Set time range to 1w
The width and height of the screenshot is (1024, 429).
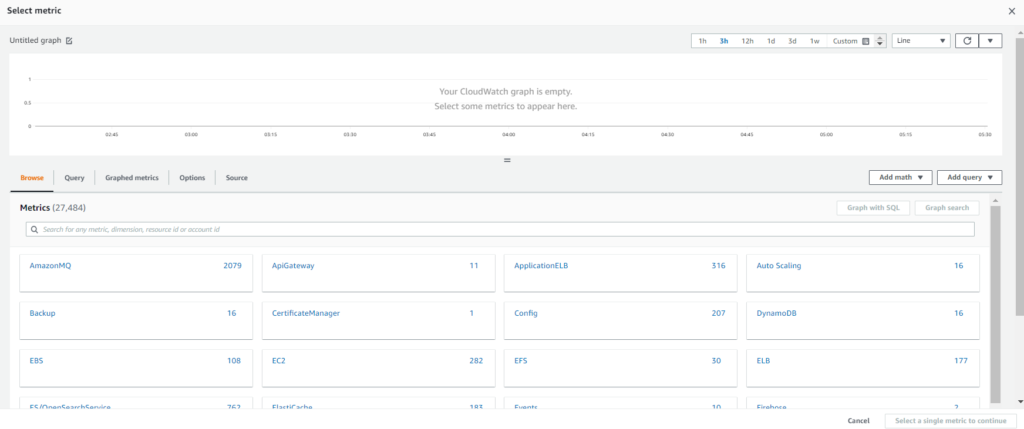[x=814, y=40]
